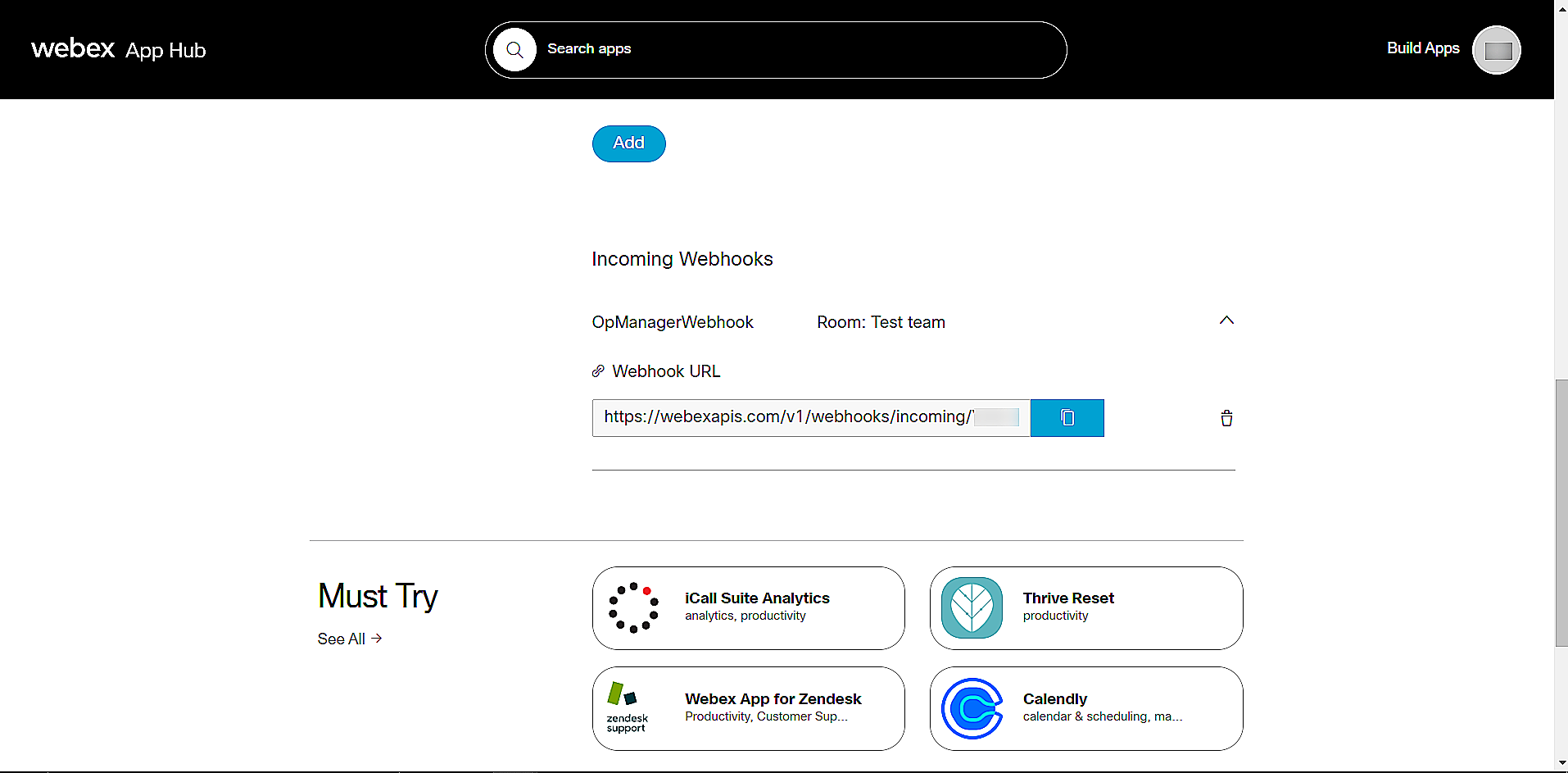Click the Thrive Reset leaf logo

click(x=972, y=607)
